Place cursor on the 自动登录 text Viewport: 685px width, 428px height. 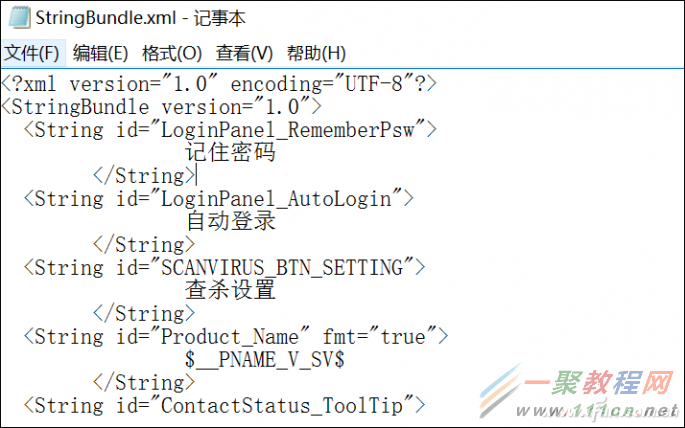click(x=230, y=222)
